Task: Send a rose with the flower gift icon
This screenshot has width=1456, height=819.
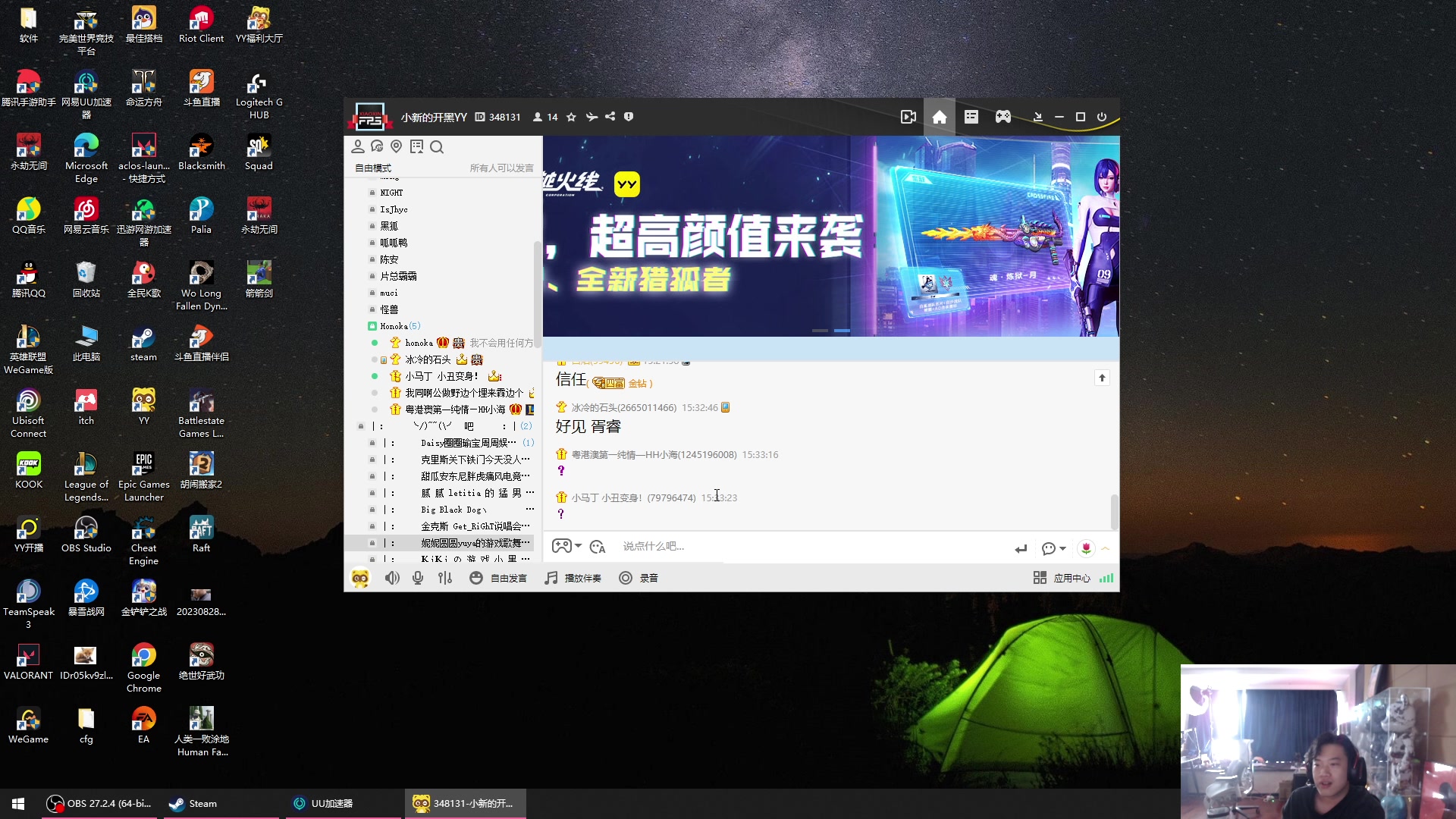Action: [x=1087, y=548]
